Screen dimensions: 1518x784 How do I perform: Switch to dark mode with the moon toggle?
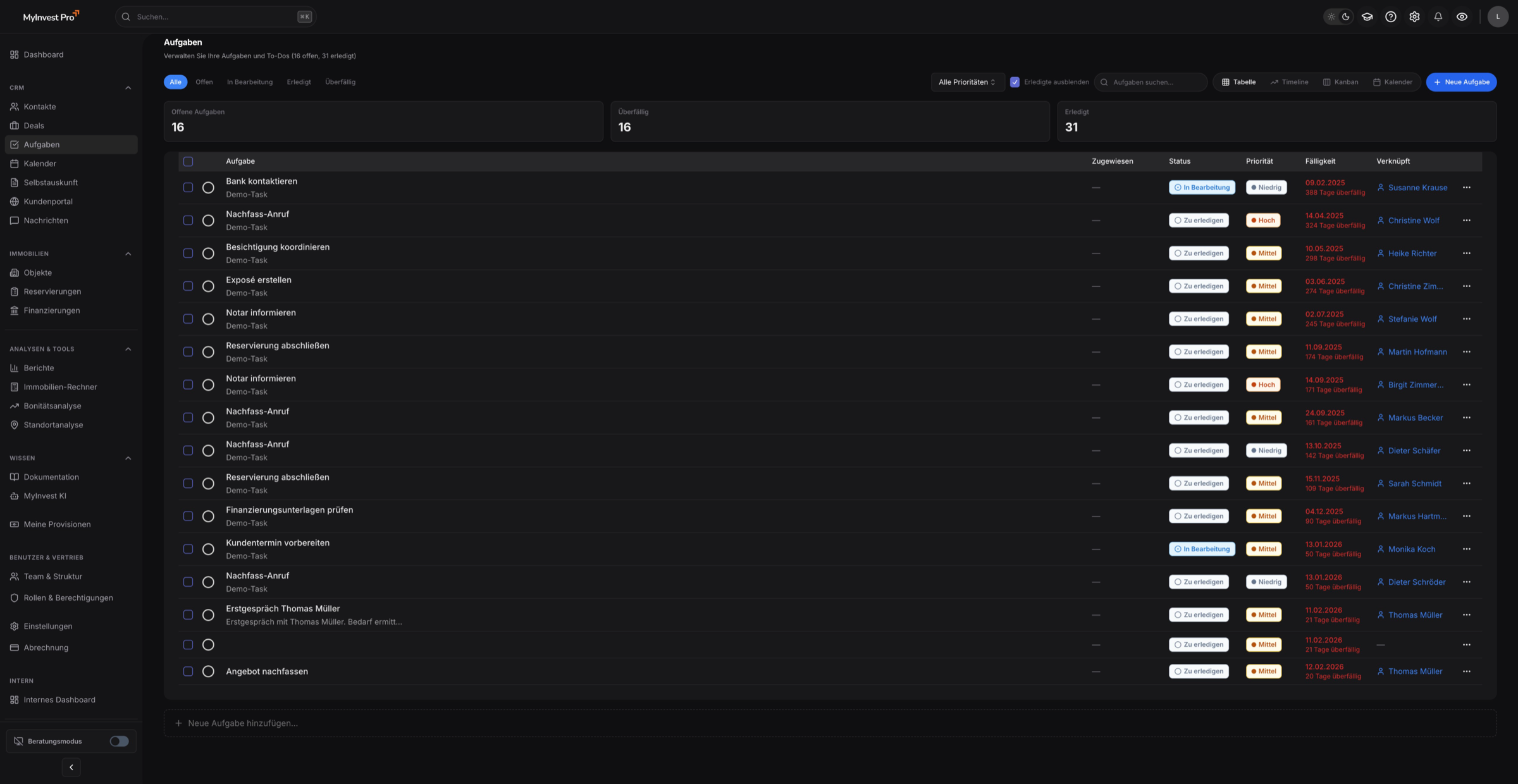point(1346,16)
